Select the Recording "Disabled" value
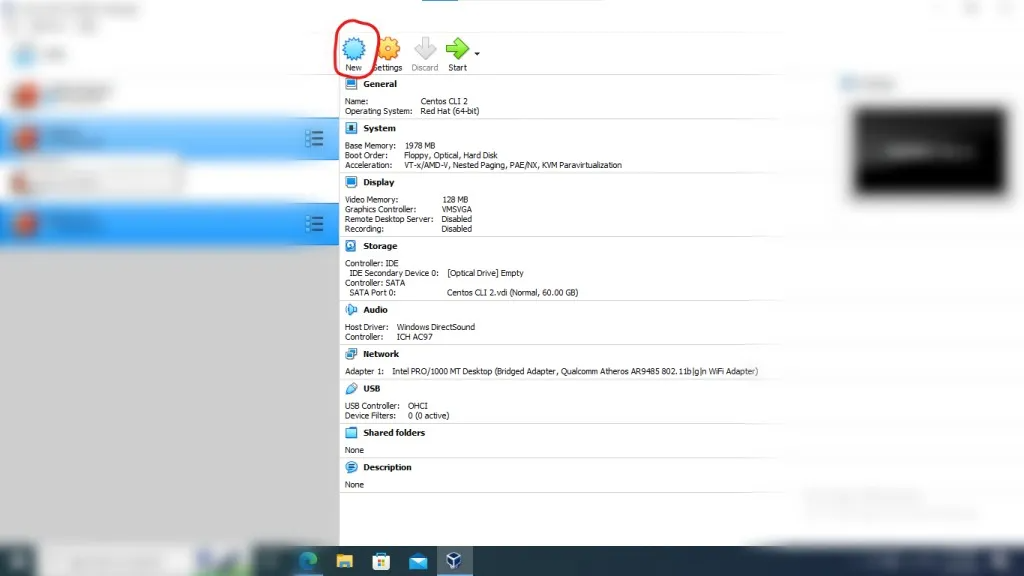1024x576 pixels. 456,229
